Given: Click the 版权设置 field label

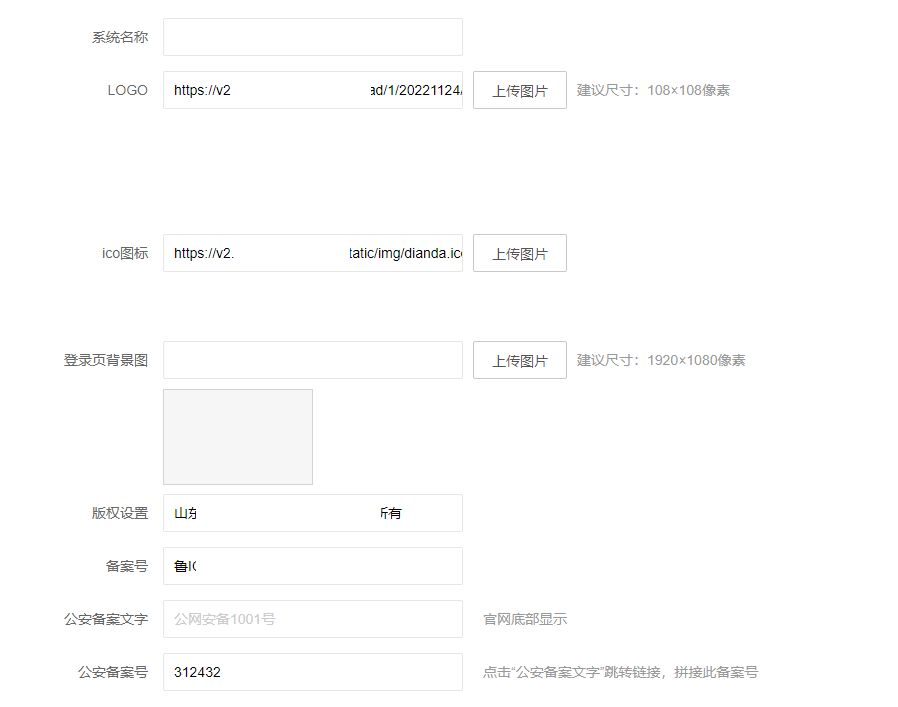Looking at the screenshot, I should click(120, 513).
